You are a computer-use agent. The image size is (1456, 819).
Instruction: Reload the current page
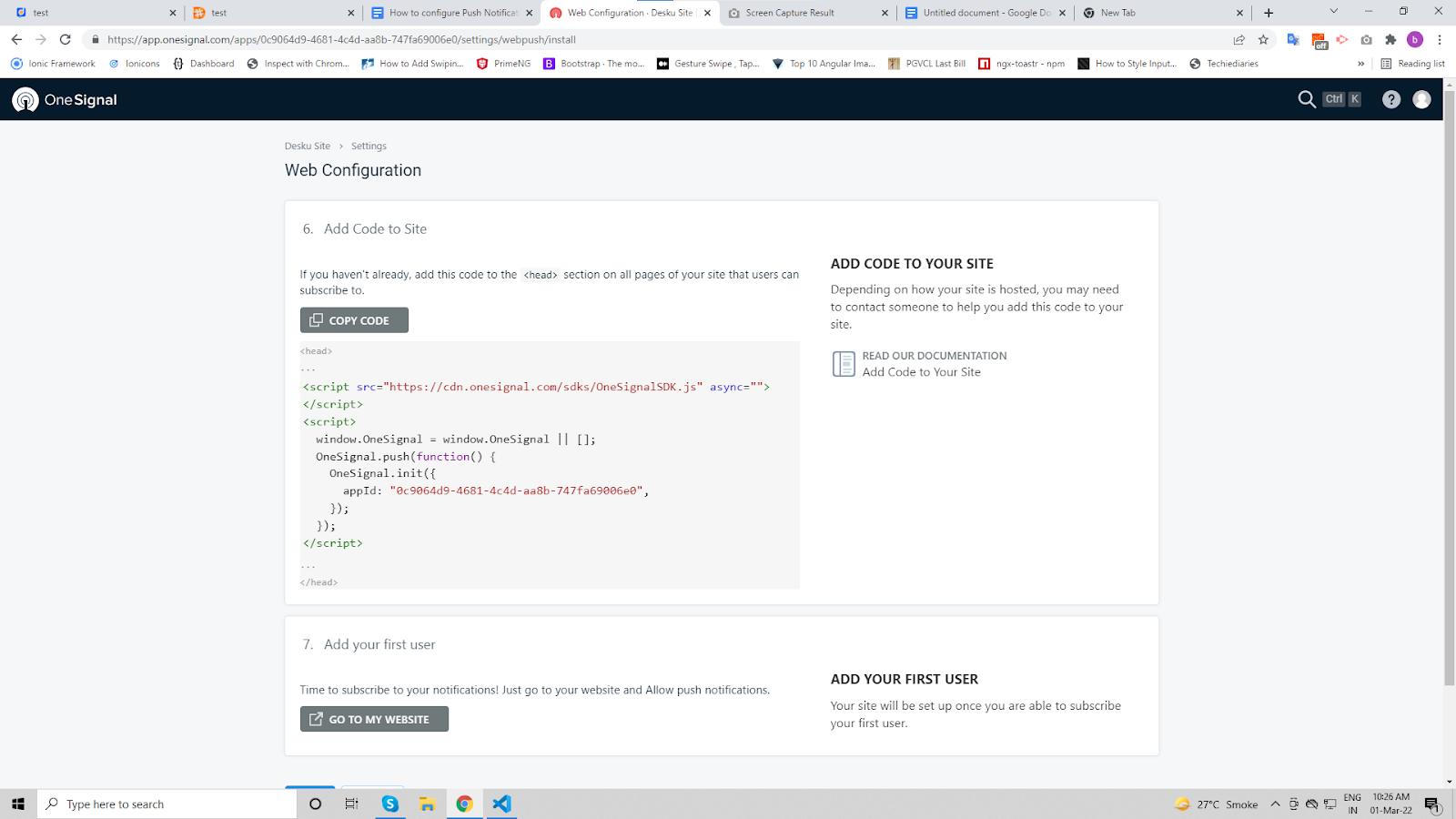pos(65,39)
